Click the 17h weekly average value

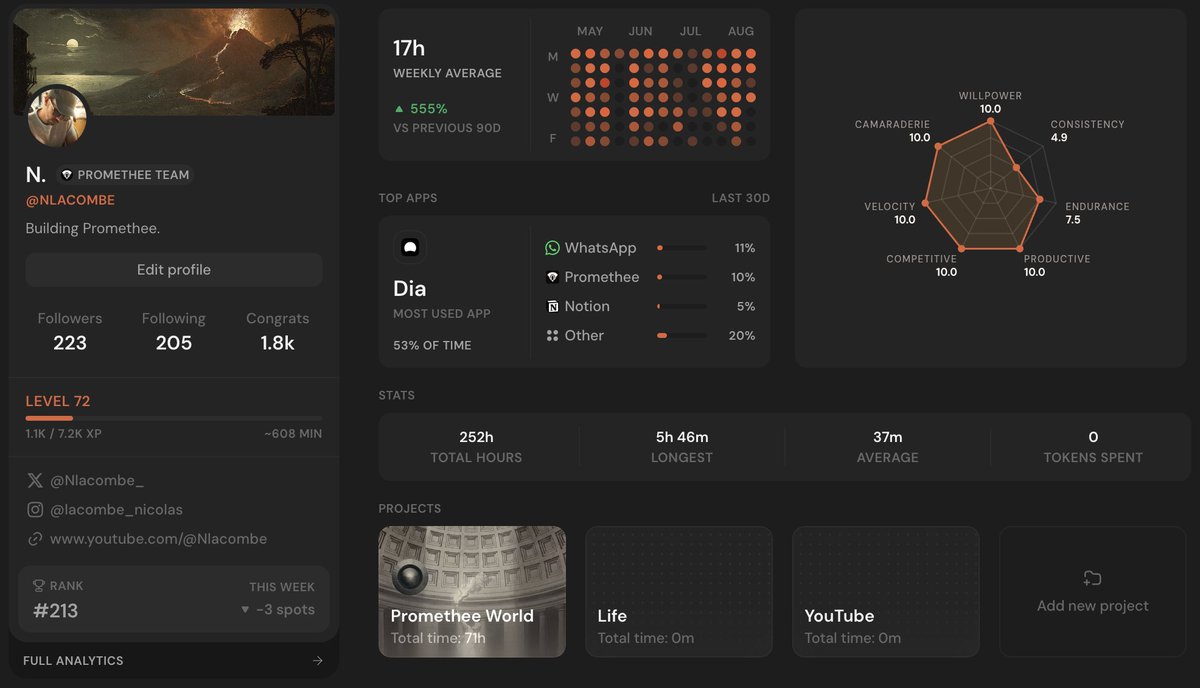409,48
